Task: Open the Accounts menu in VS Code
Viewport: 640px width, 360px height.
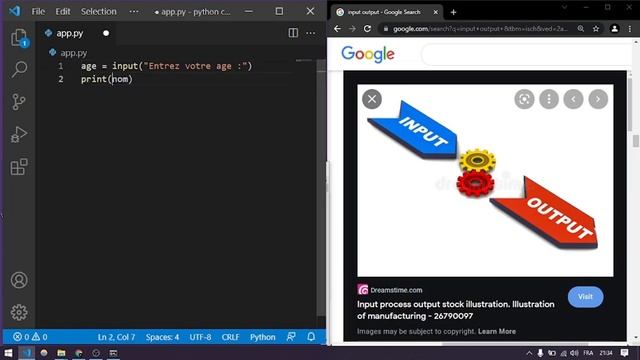Action: point(19,280)
